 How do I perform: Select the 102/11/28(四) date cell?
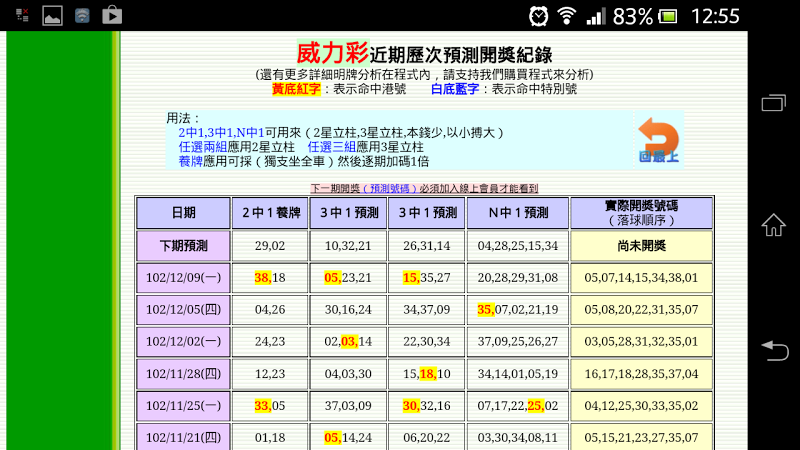(183, 373)
